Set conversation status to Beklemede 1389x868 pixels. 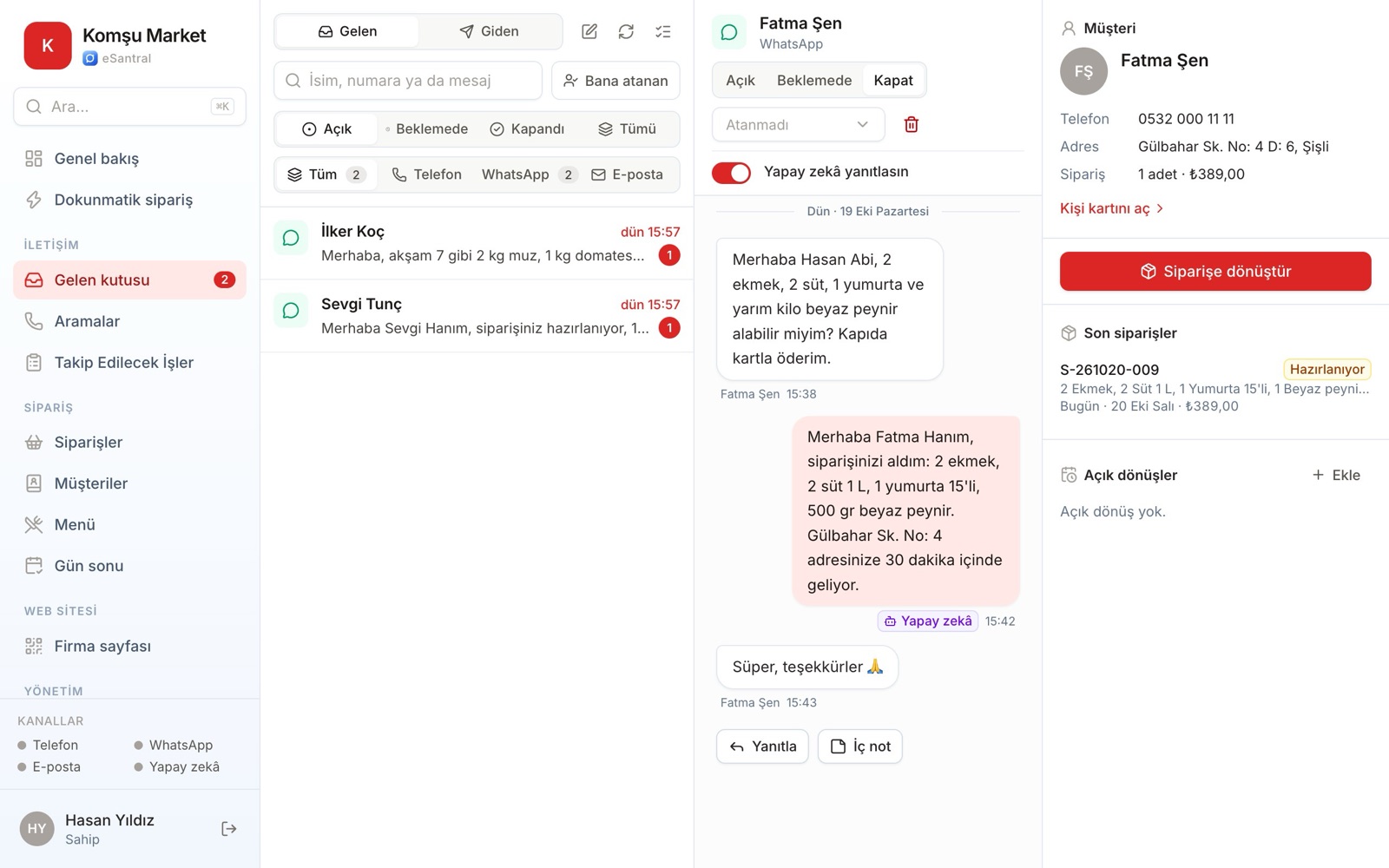tap(813, 80)
